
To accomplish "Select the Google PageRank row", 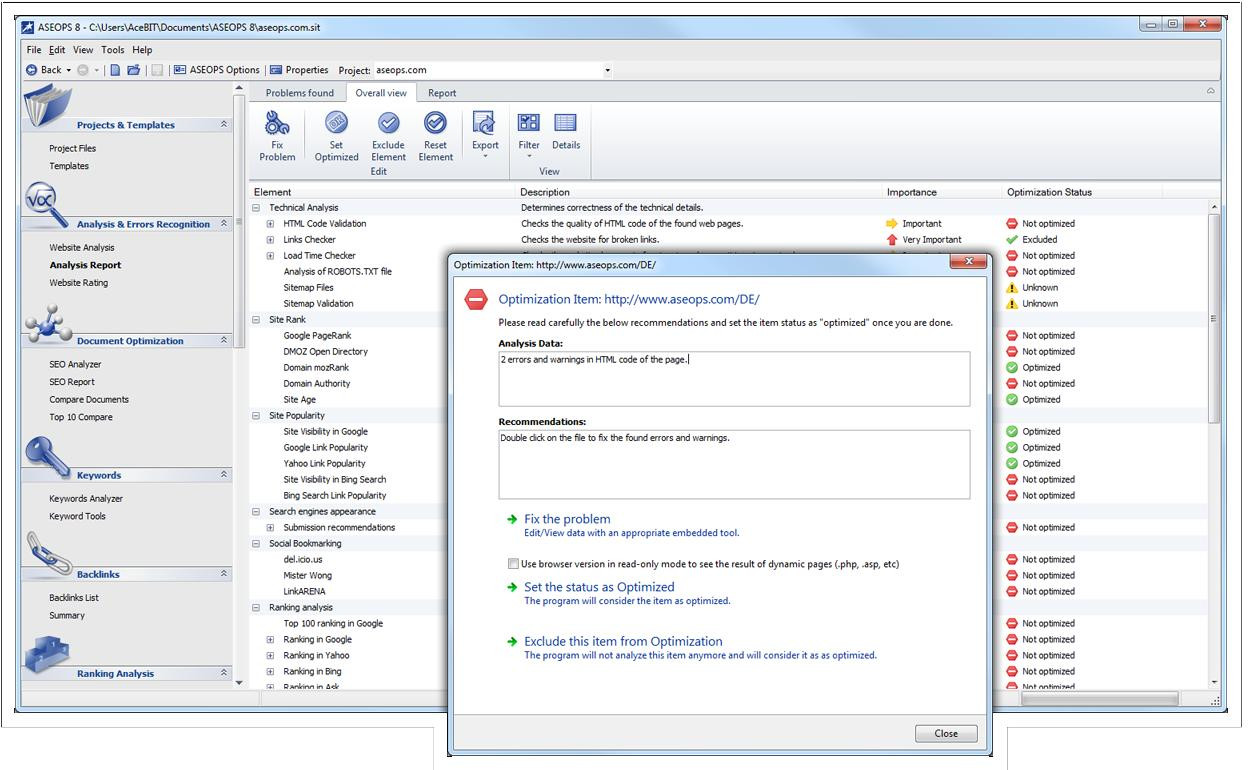I will (317, 336).
